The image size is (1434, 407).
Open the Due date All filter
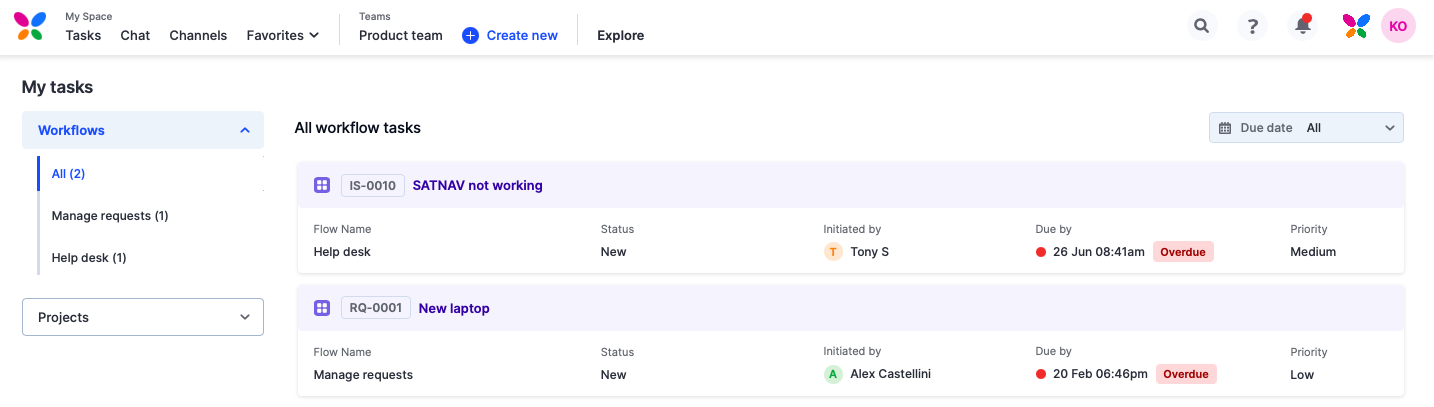[x=1306, y=128]
